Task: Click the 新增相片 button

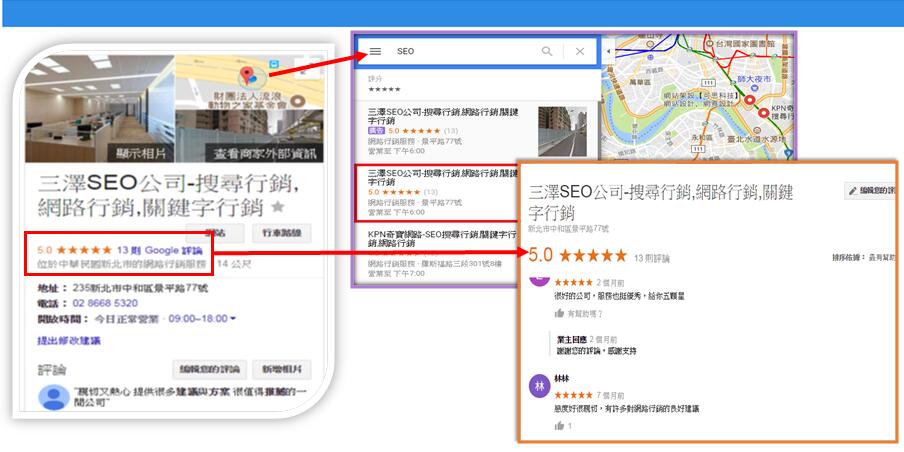Action: 282,369
